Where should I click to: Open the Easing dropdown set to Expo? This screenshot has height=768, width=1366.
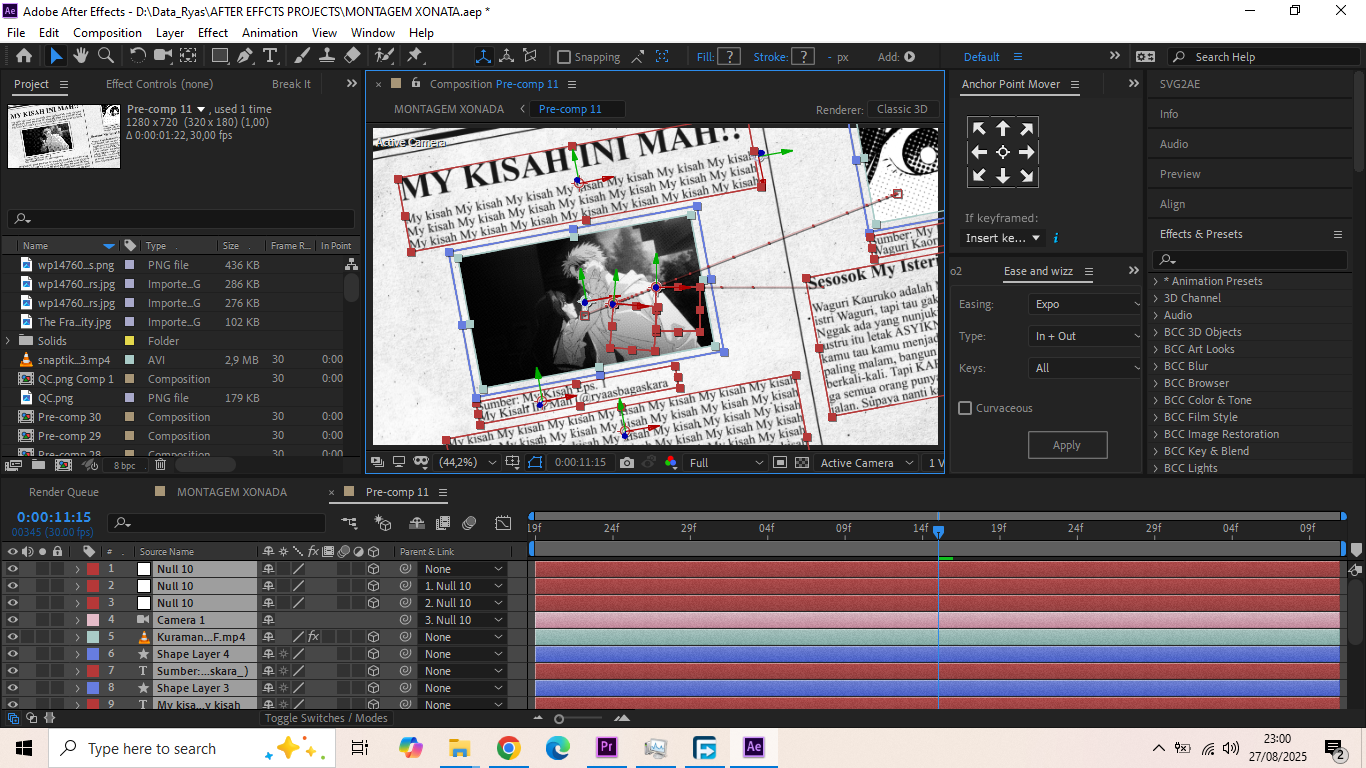1085,304
